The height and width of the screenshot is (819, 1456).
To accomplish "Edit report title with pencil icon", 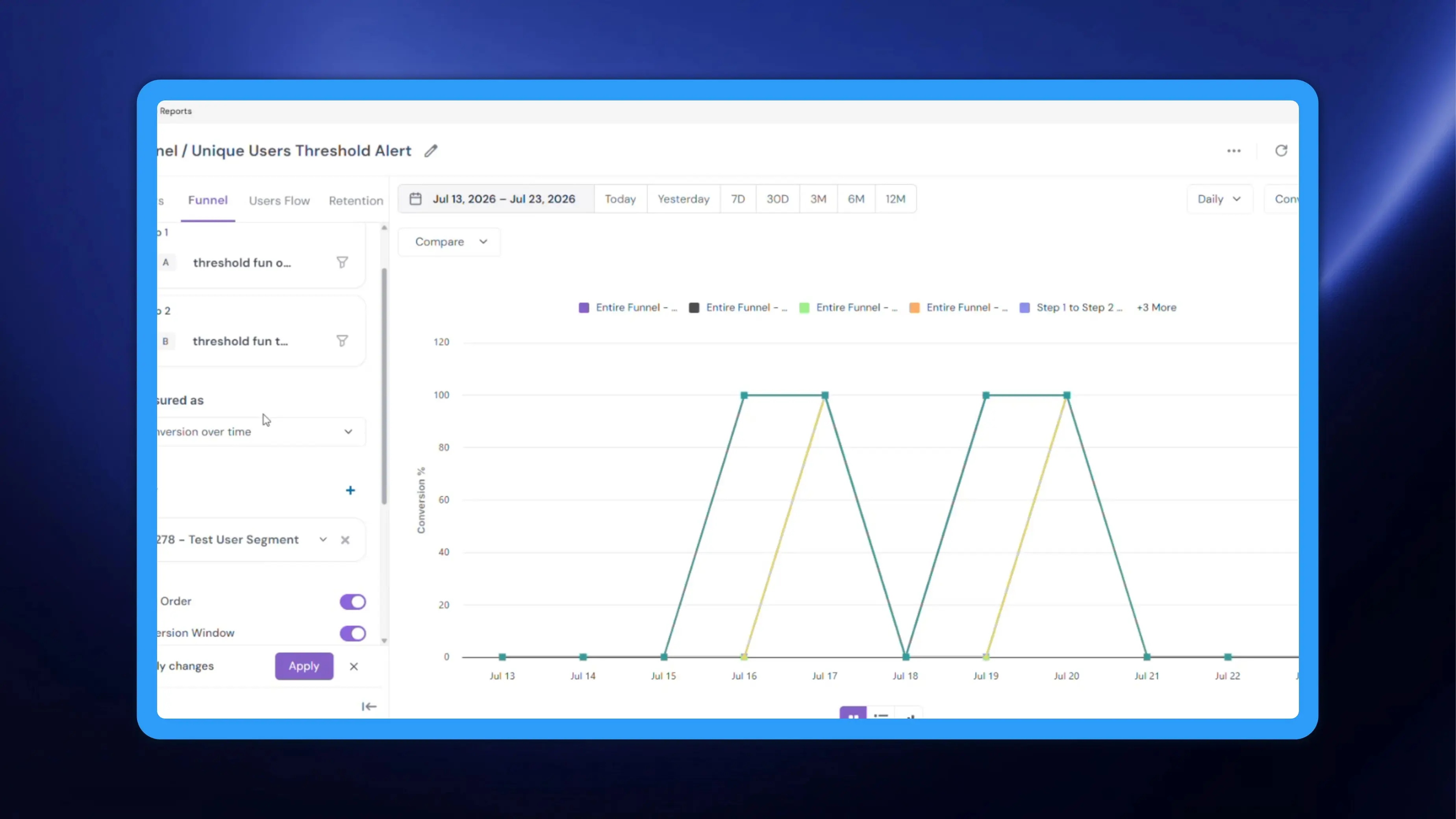I will 431,151.
